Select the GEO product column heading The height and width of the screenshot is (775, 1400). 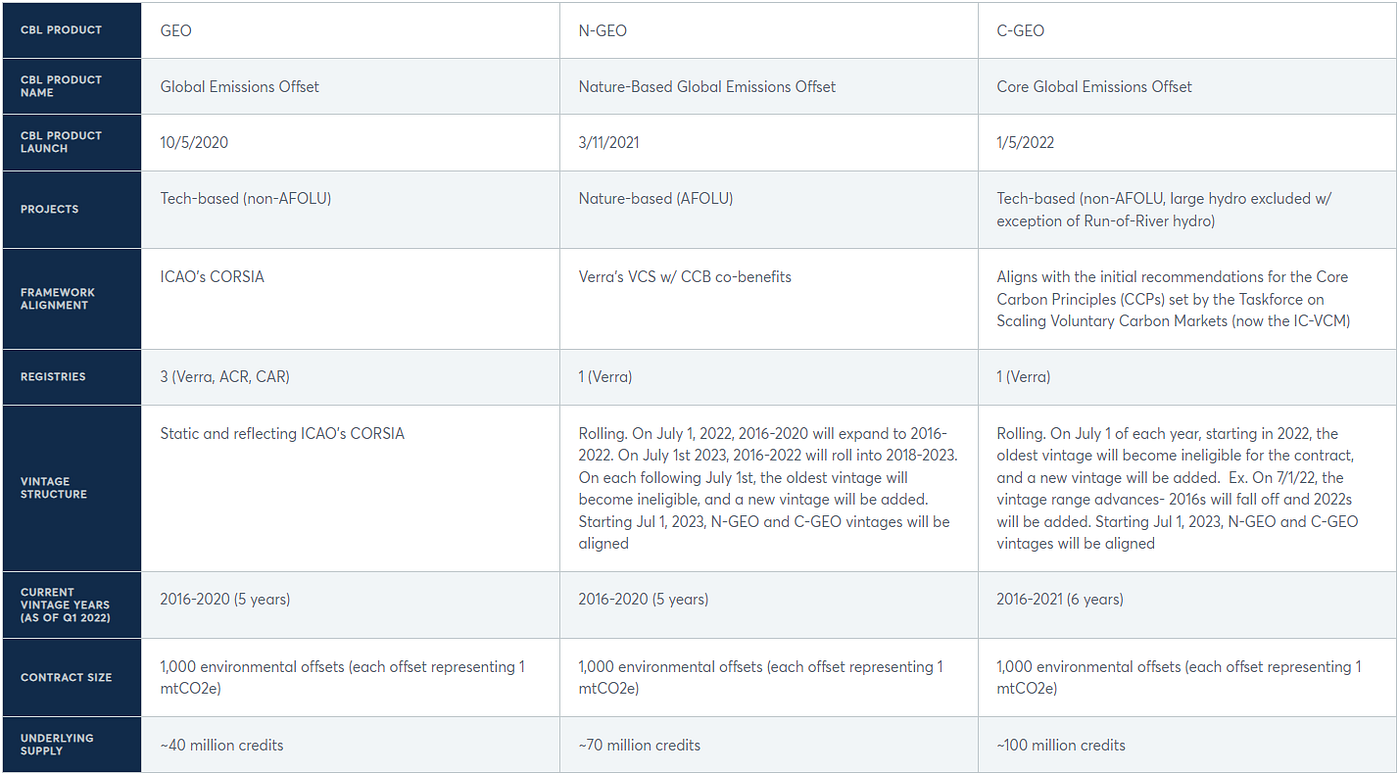350,30
